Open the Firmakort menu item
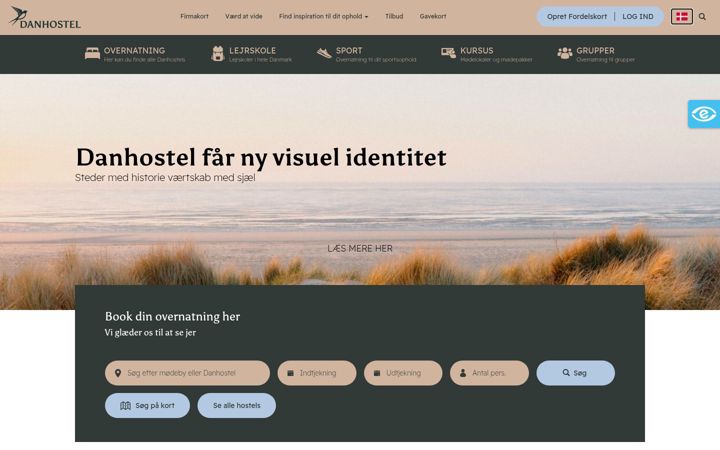 (x=194, y=16)
